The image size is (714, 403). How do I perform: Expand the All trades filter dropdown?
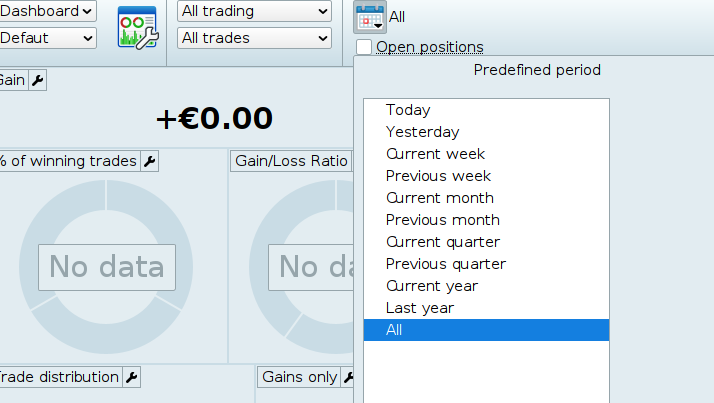[254, 38]
